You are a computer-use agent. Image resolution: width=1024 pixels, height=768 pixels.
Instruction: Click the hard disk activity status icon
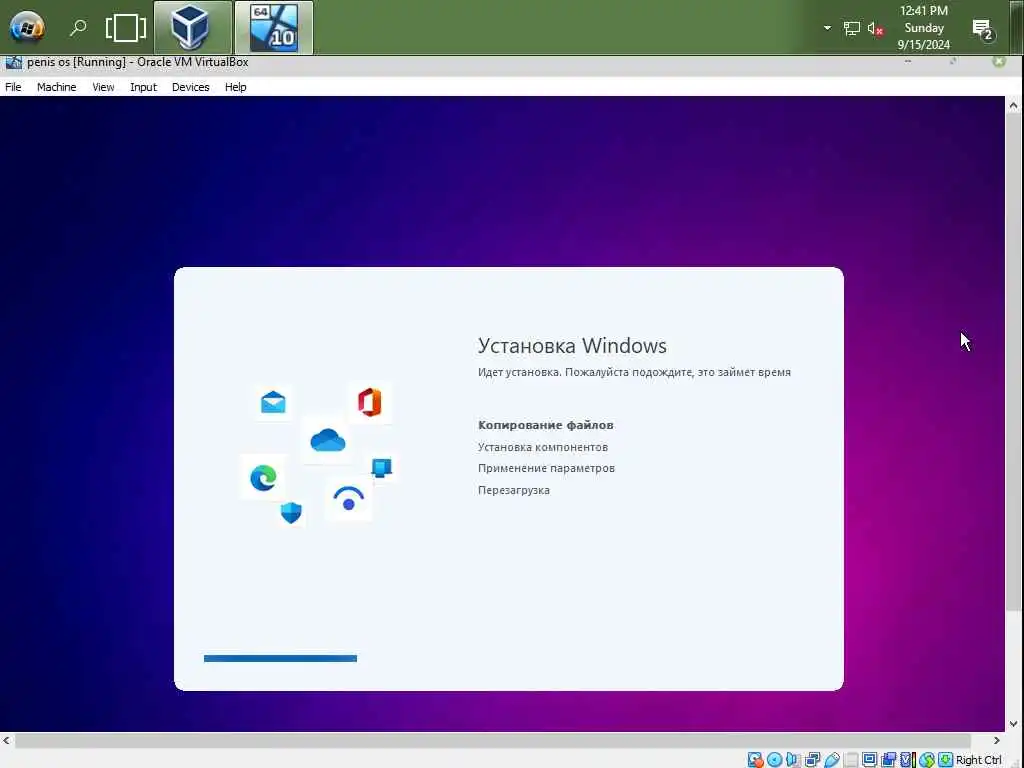click(x=755, y=760)
